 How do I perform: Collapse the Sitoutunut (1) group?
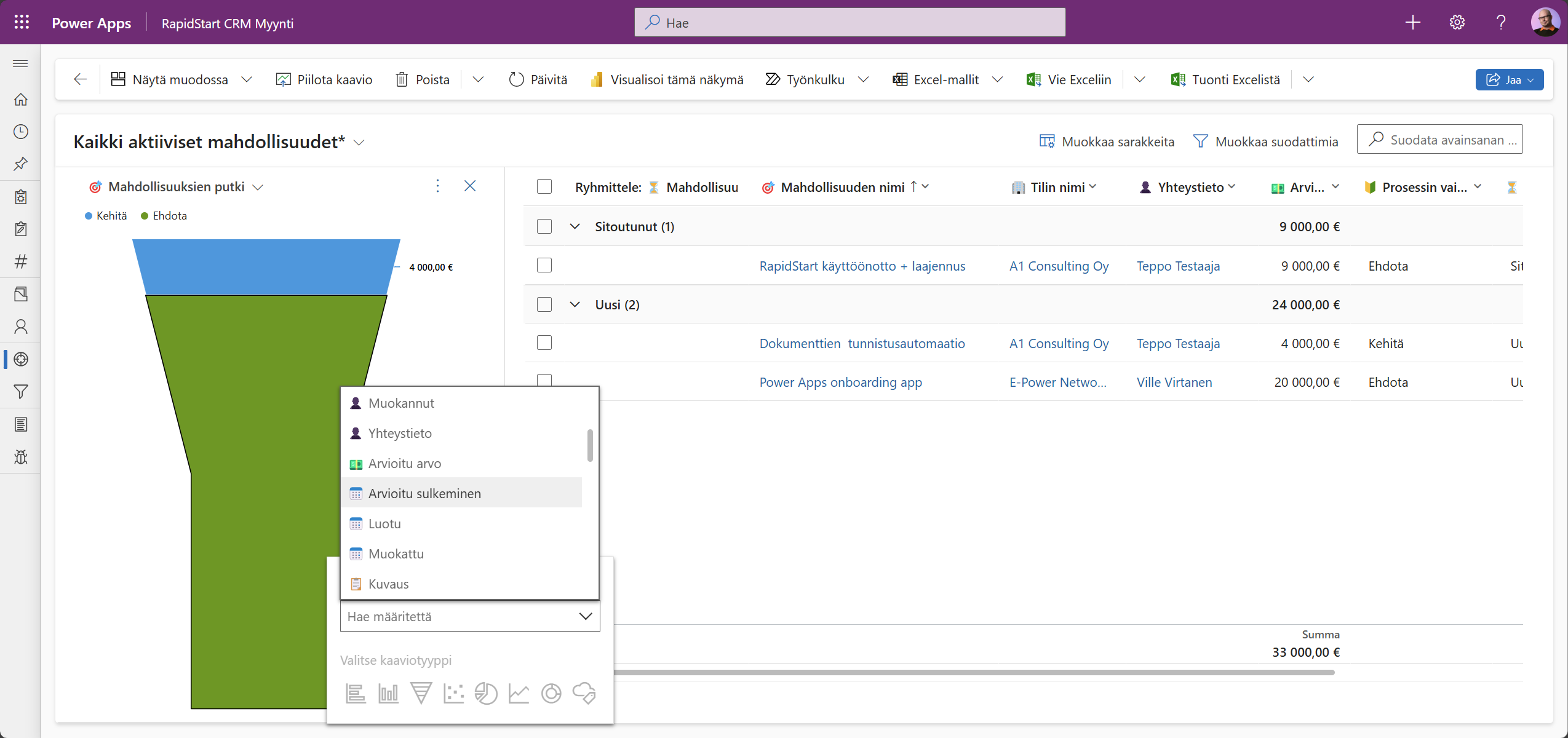pyautogui.click(x=574, y=226)
